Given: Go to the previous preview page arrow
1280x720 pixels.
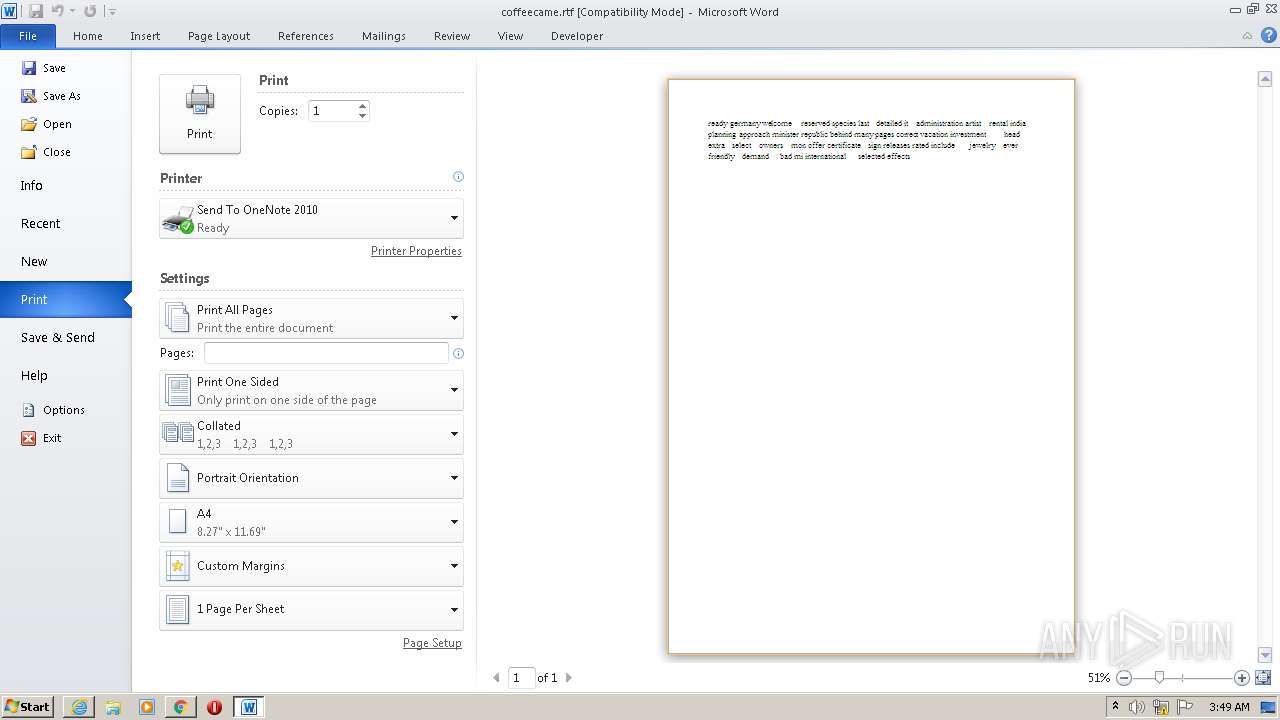Looking at the screenshot, I should [x=496, y=678].
